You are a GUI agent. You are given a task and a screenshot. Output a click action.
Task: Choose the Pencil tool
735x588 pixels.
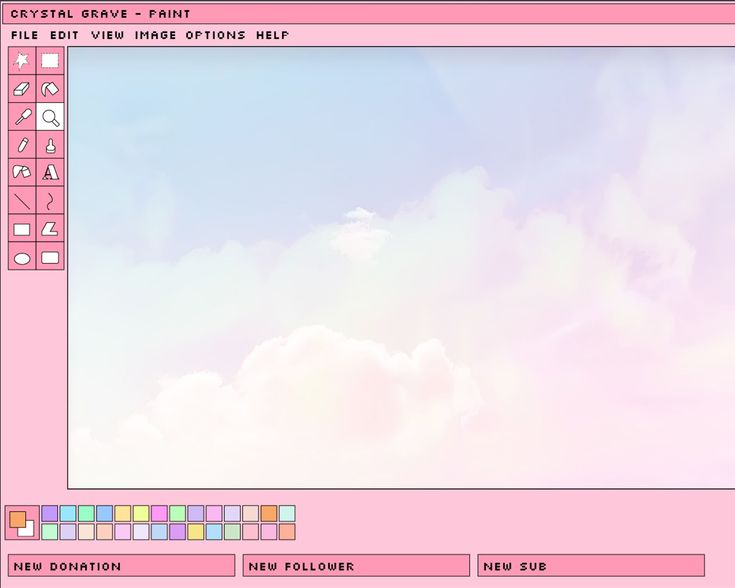click(x=22, y=144)
